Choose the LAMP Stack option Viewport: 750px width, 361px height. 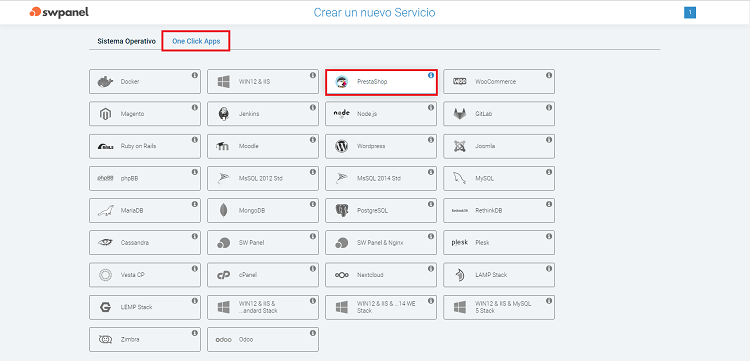(x=499, y=275)
